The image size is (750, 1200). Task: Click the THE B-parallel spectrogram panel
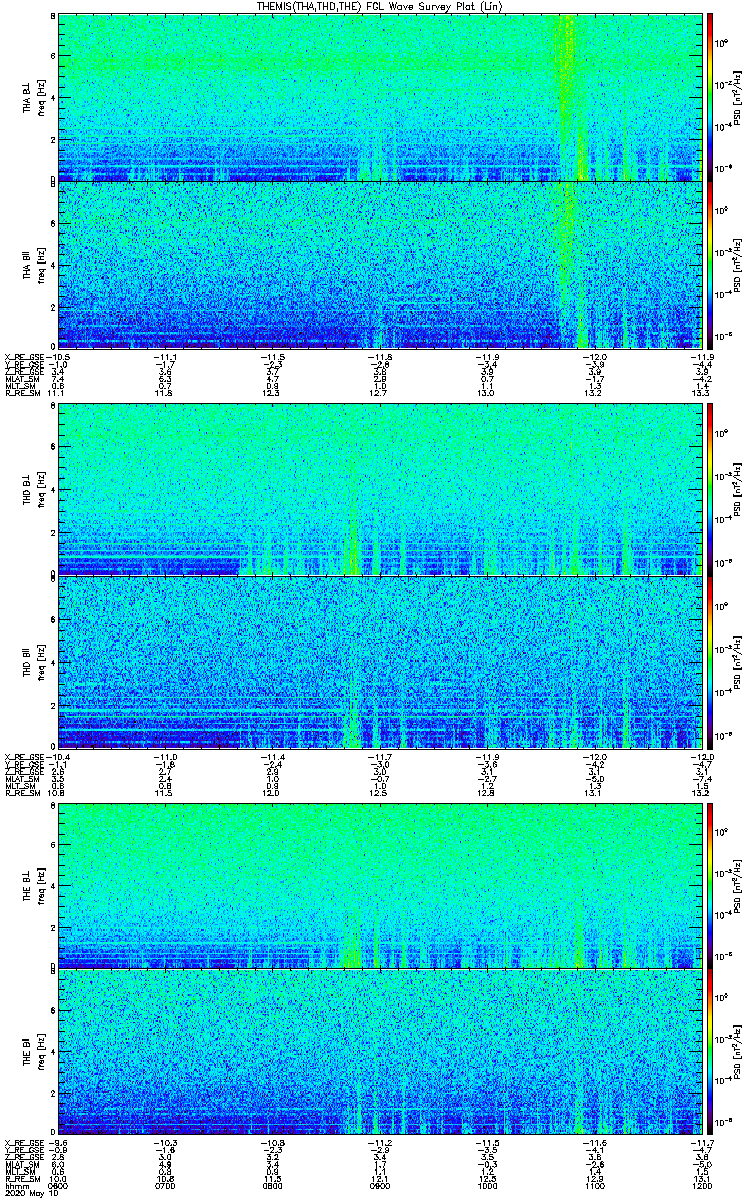point(378,1052)
